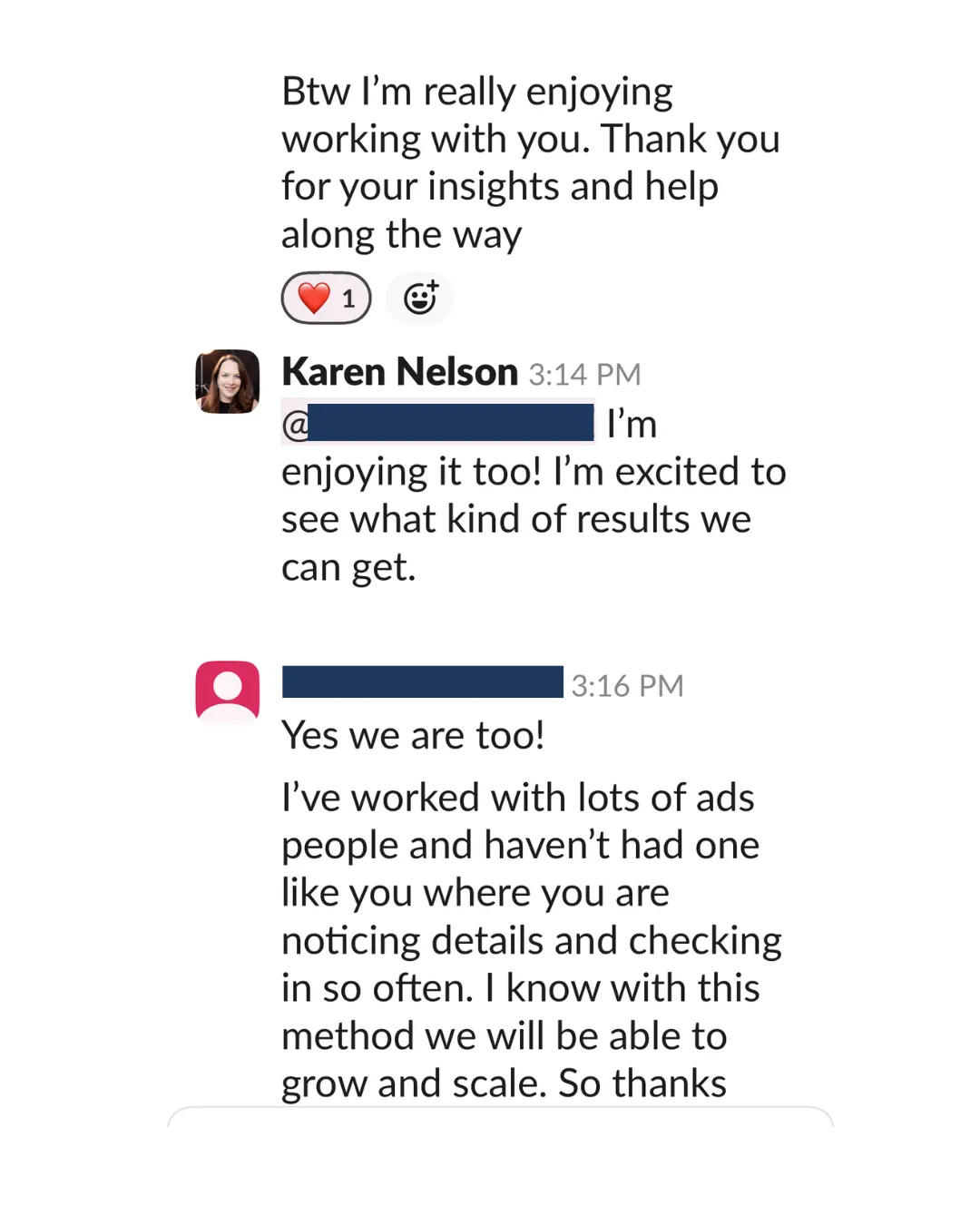Click the 3:16 PM timestamp link
This screenshot has height=1225, width=980.
626,685
